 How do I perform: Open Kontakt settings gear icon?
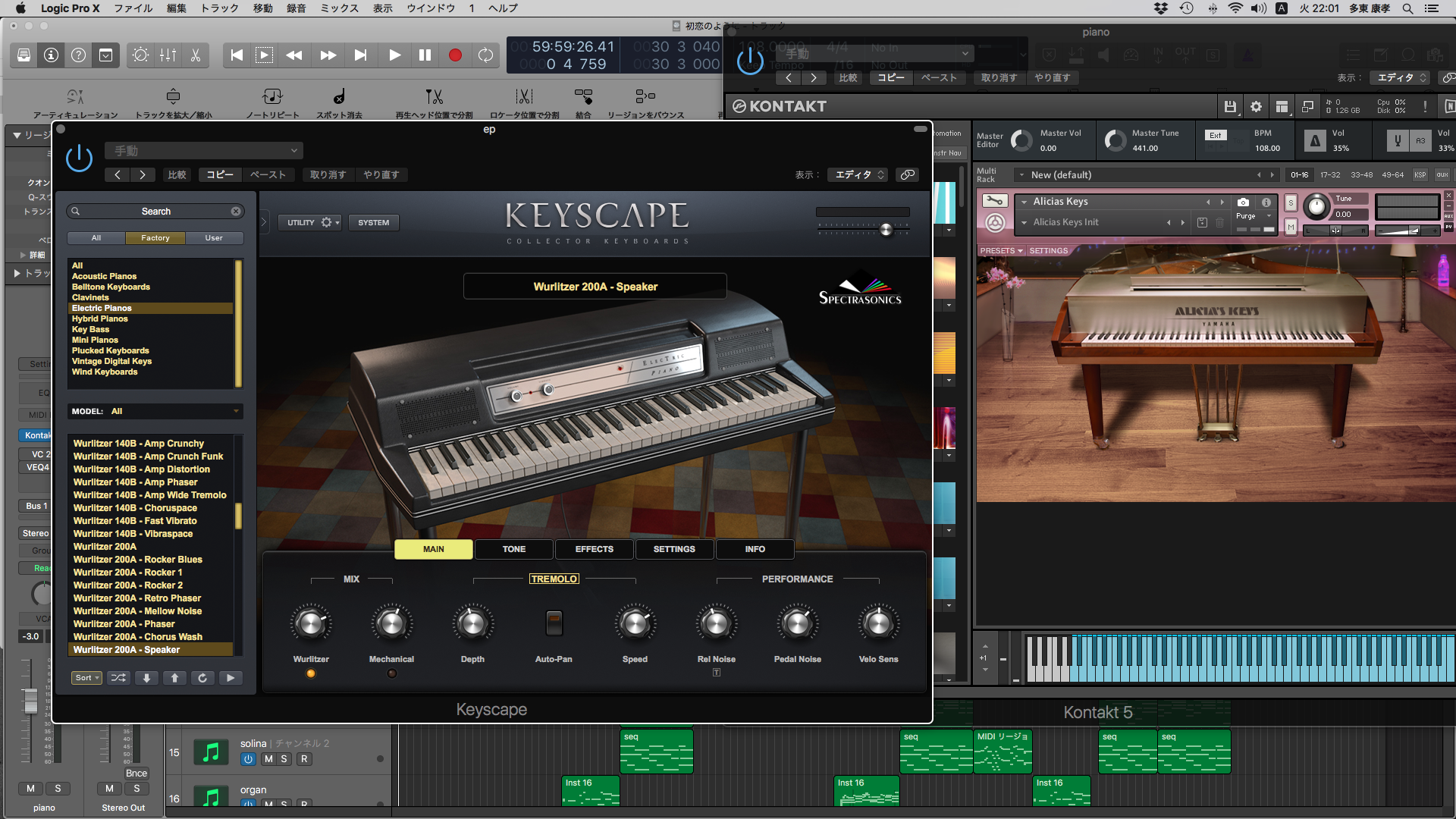[x=1256, y=107]
